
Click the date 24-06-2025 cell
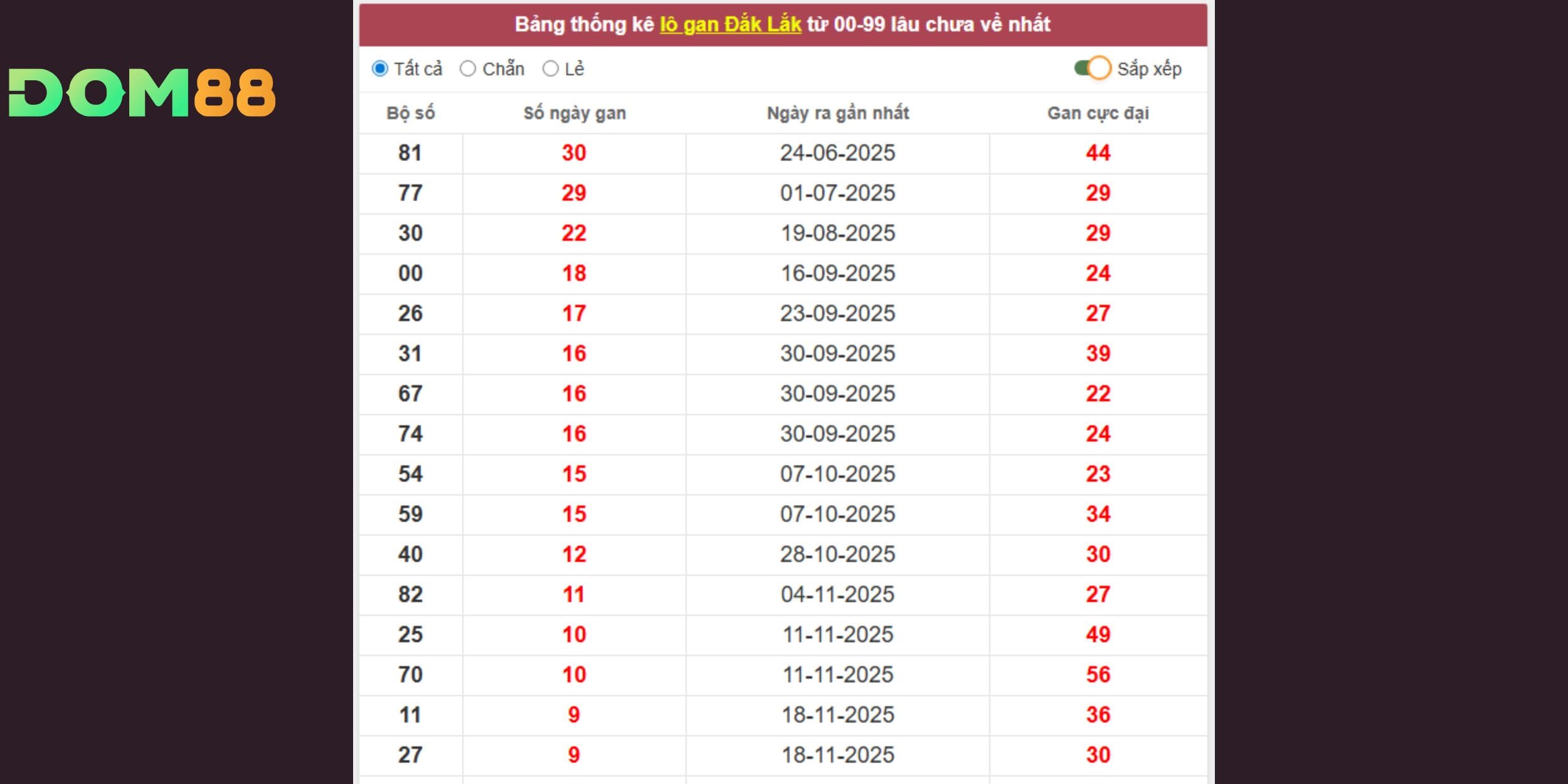point(837,153)
